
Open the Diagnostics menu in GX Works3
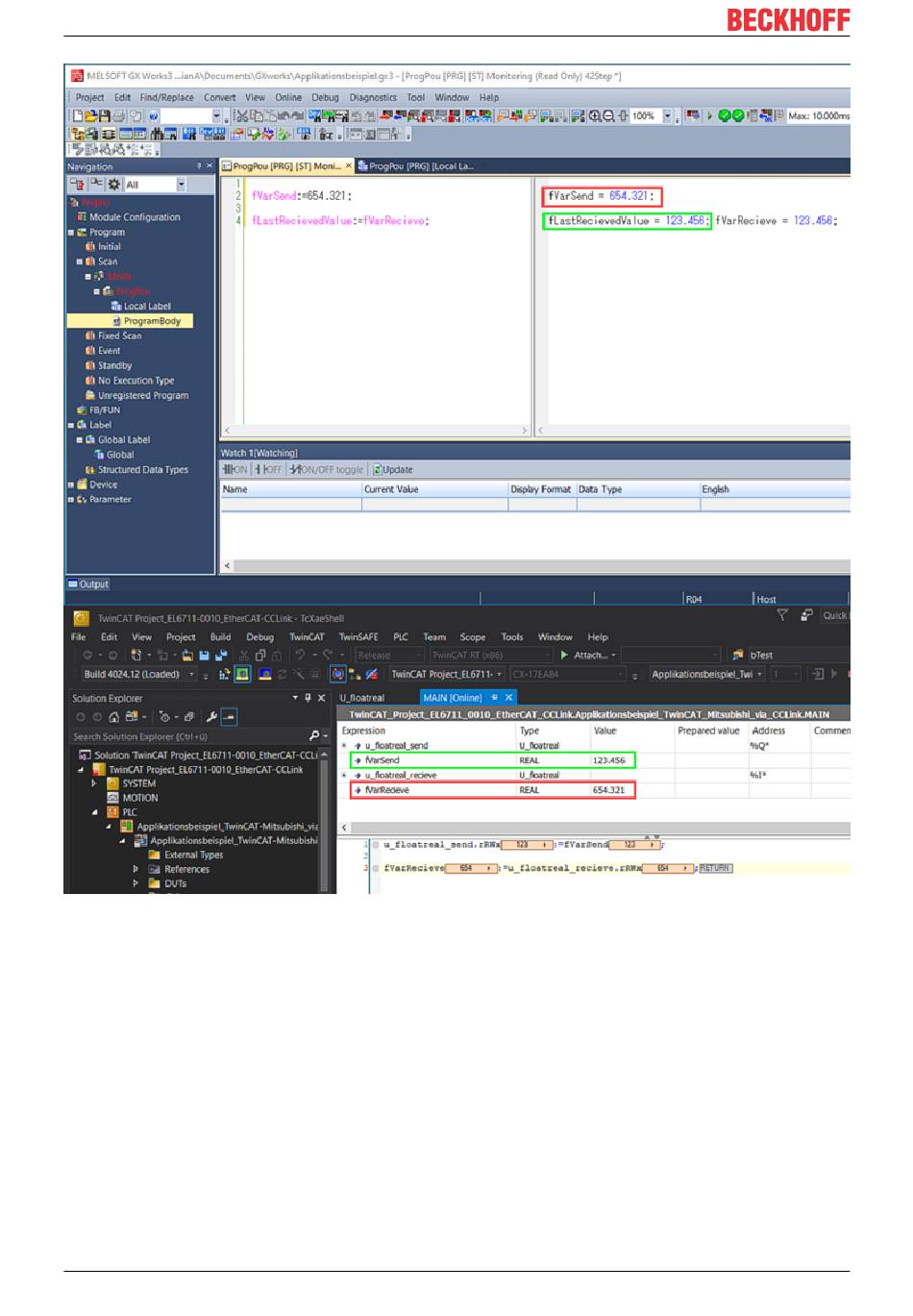pyautogui.click(x=373, y=97)
